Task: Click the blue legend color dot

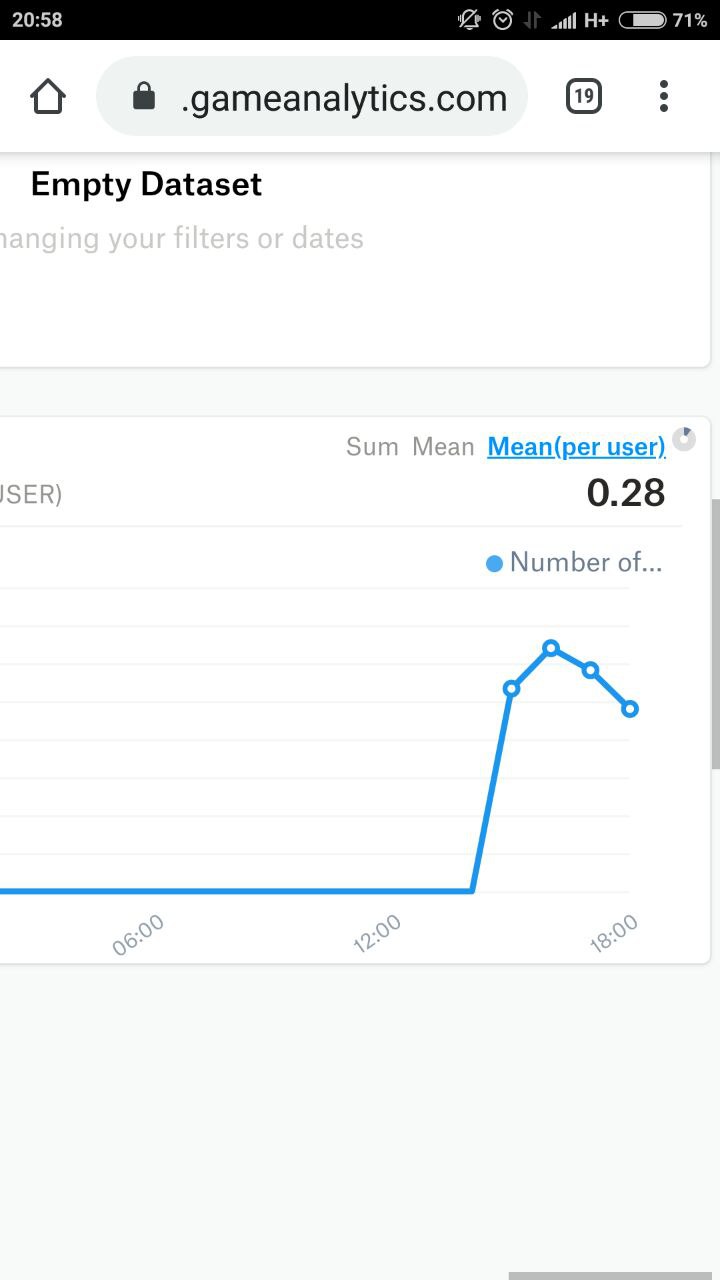Action: pos(494,564)
